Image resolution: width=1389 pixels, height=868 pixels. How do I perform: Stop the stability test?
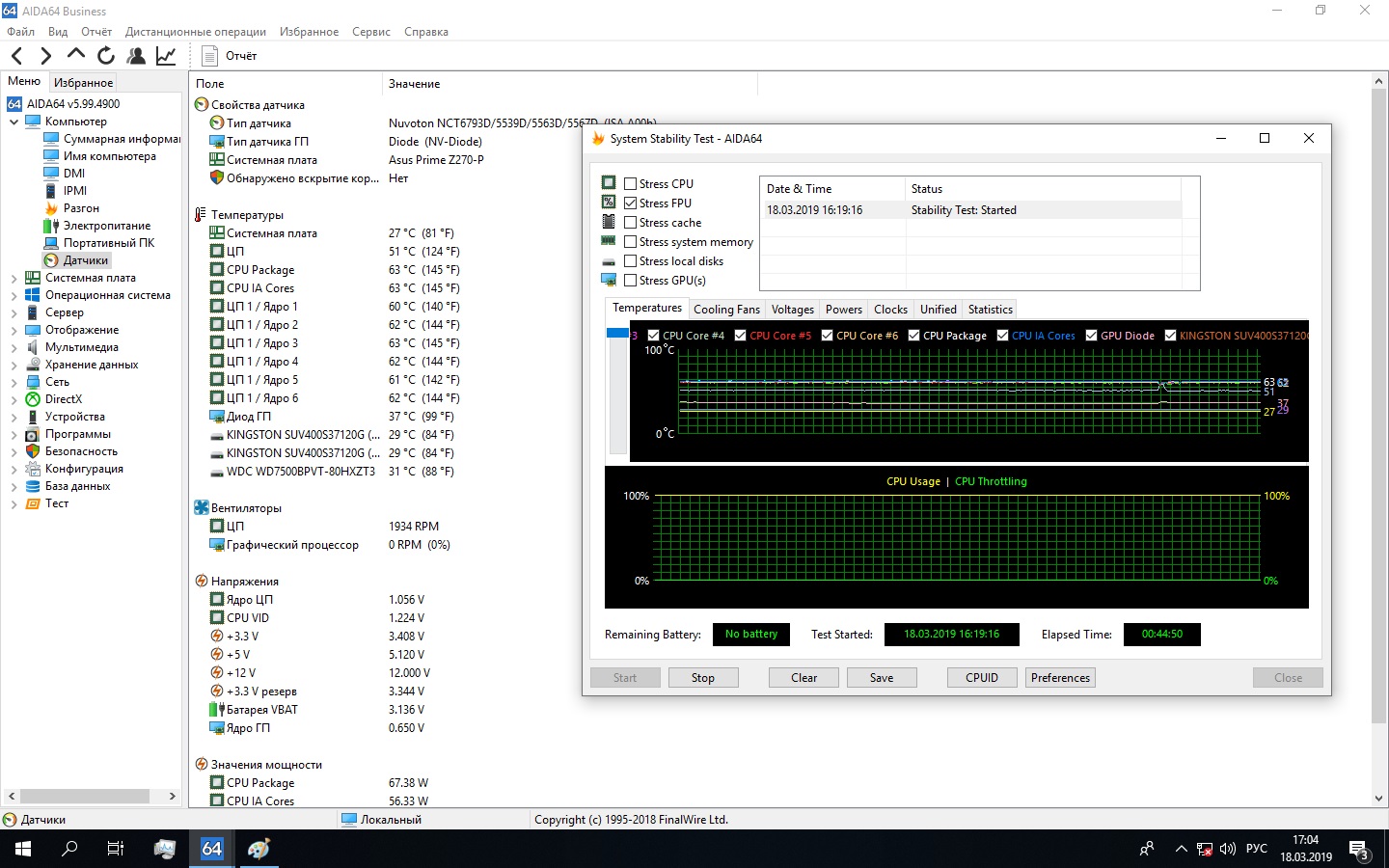click(703, 678)
